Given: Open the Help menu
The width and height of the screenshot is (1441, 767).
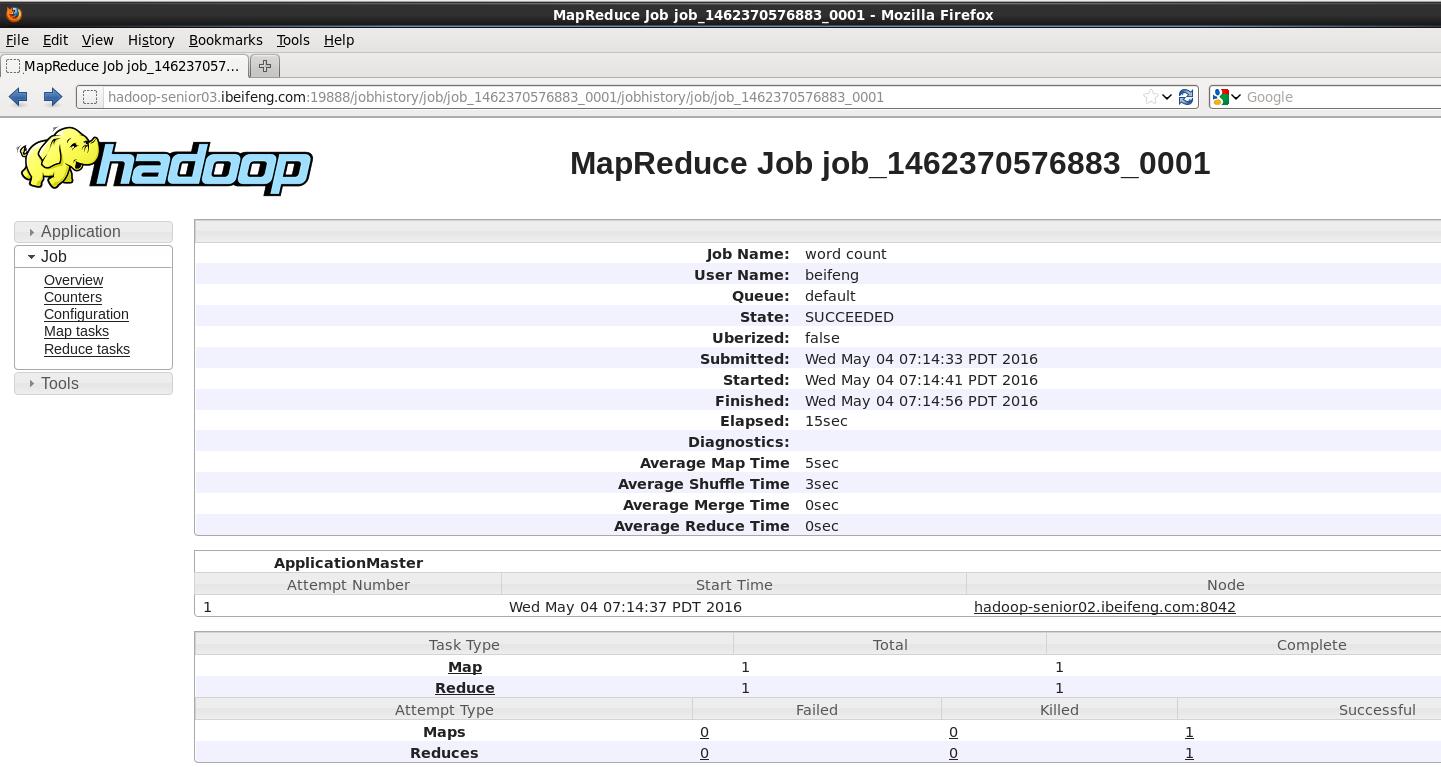Looking at the screenshot, I should pyautogui.click(x=339, y=40).
